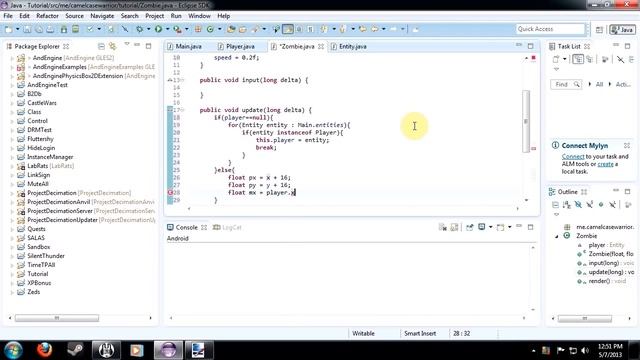The height and width of the screenshot is (360, 640).
Task: Expand the AndEngine project tree node
Action: coord(12,58)
